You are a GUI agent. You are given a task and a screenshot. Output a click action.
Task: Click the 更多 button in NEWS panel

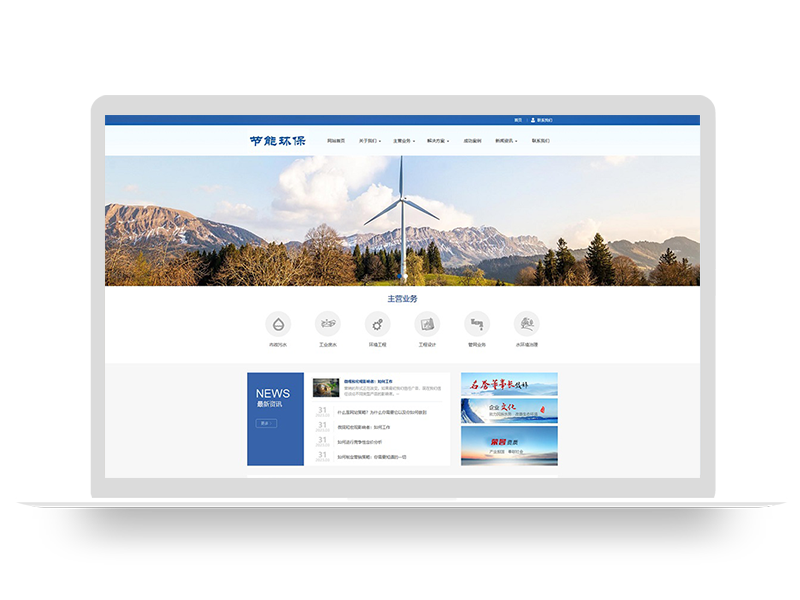(265, 423)
